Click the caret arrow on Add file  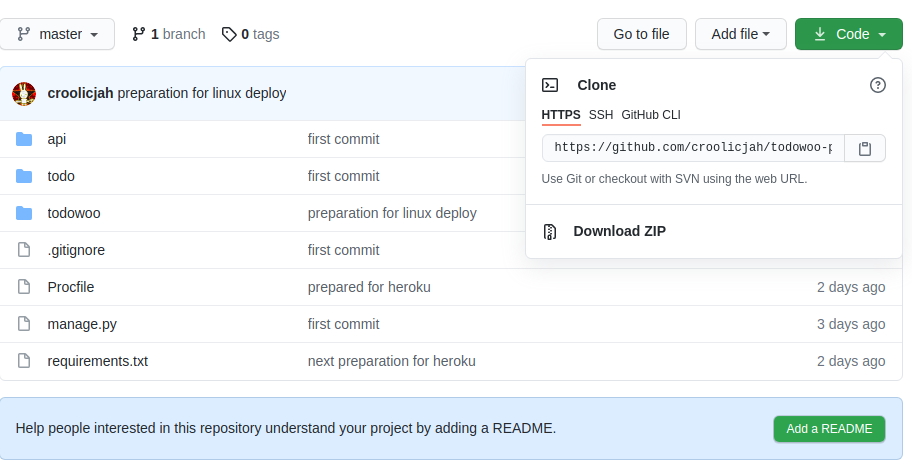tap(766, 34)
